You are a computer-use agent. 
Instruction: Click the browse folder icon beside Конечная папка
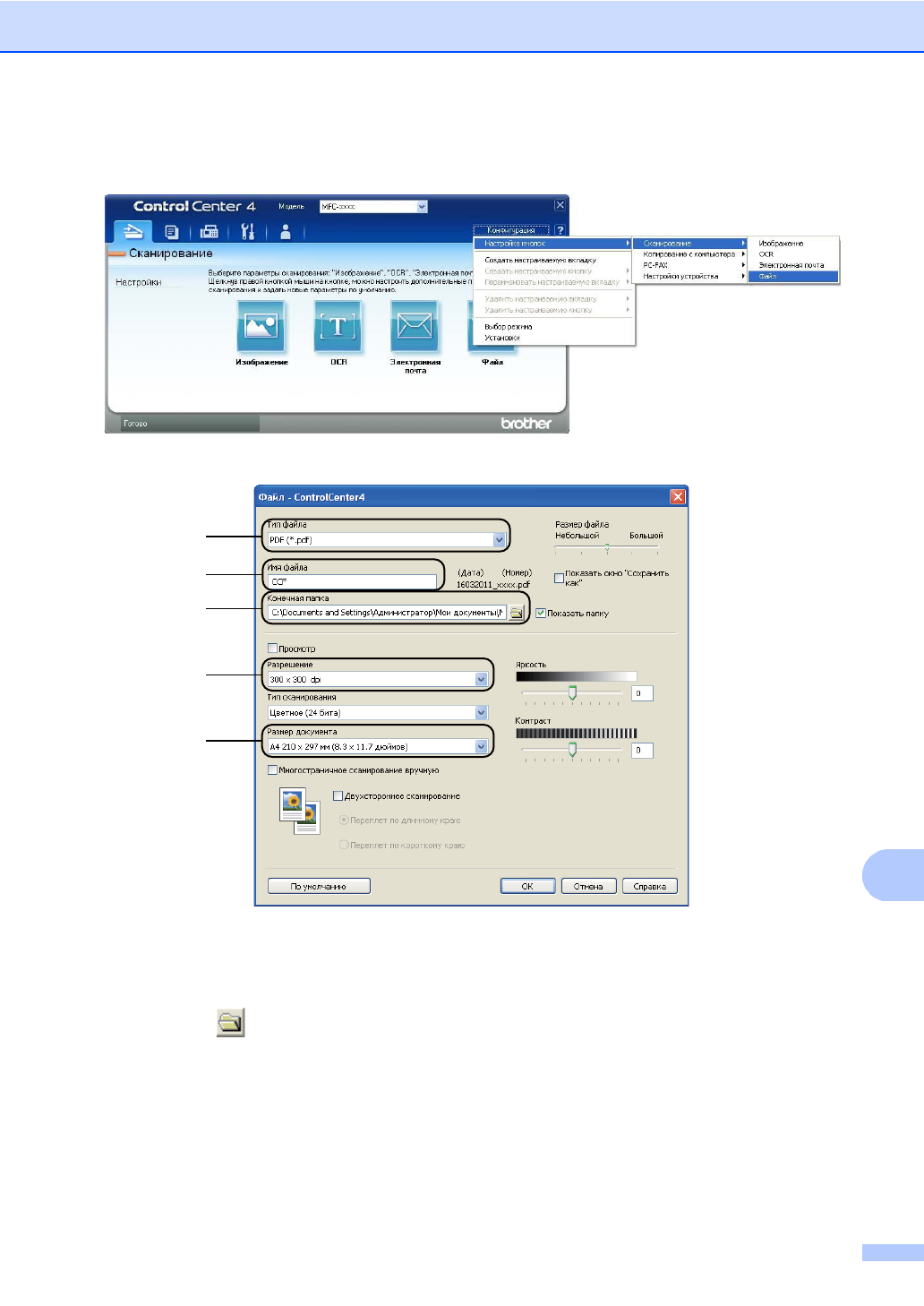[x=517, y=613]
